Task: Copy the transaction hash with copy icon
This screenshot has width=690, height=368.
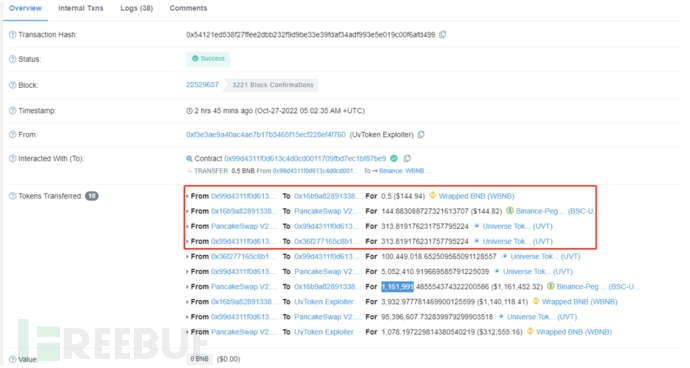Action: 443,34
